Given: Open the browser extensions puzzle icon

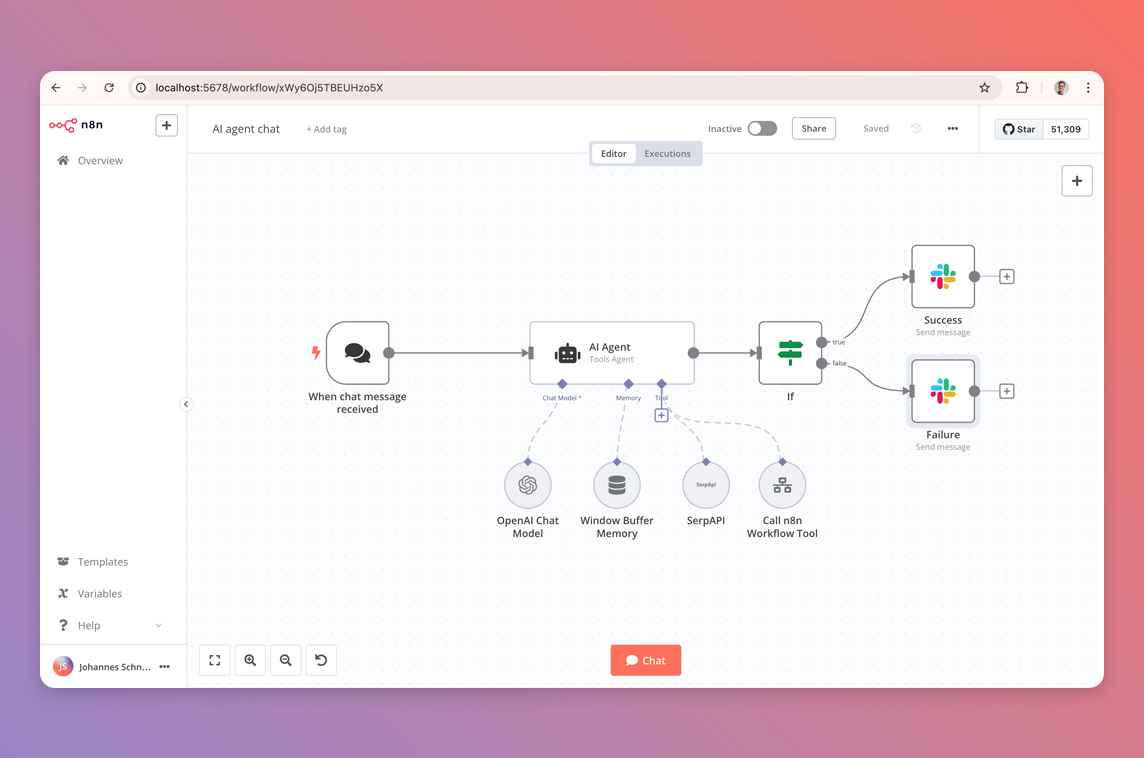Looking at the screenshot, I should (x=1021, y=88).
